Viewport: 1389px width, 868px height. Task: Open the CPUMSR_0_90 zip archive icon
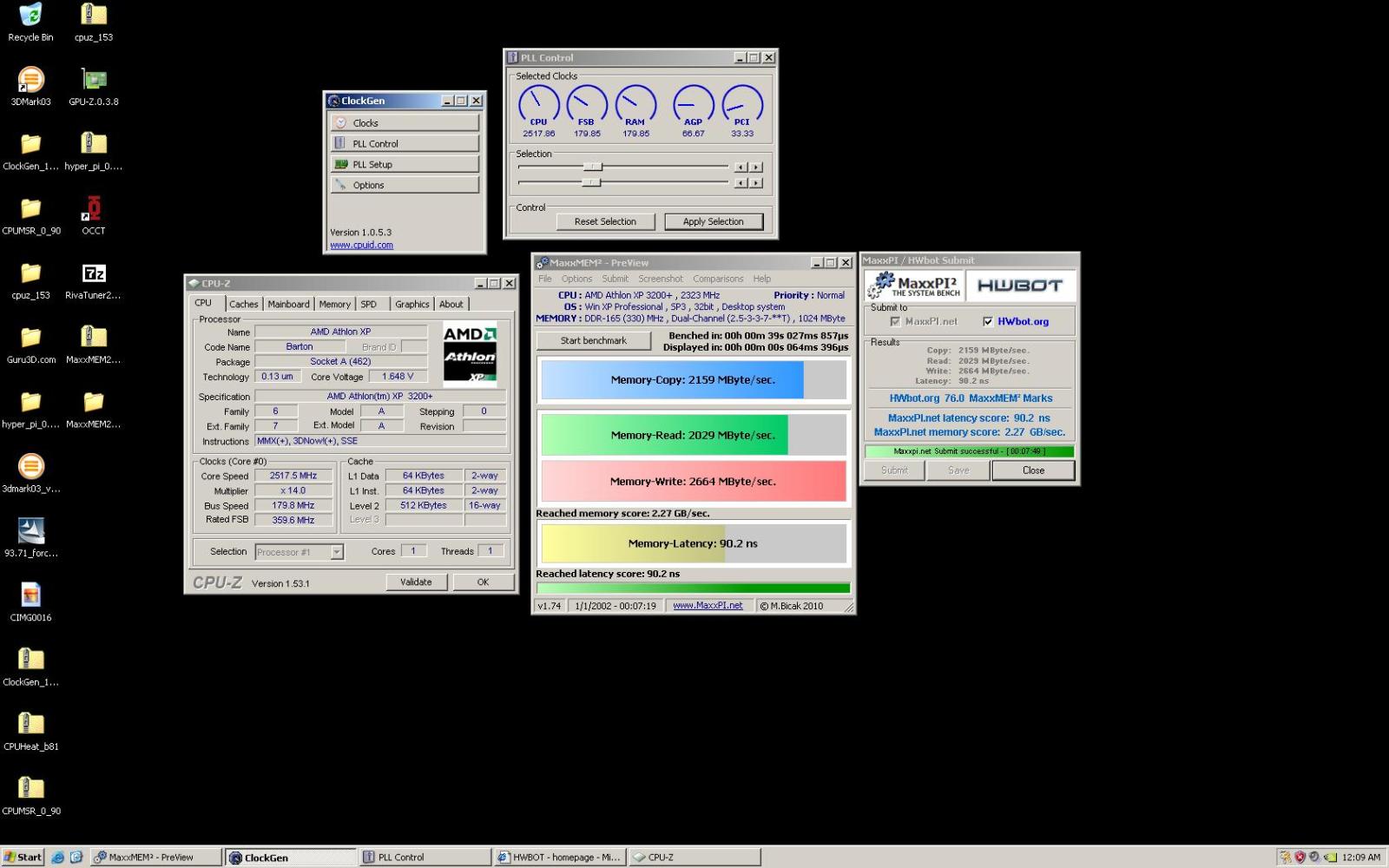click(30, 795)
